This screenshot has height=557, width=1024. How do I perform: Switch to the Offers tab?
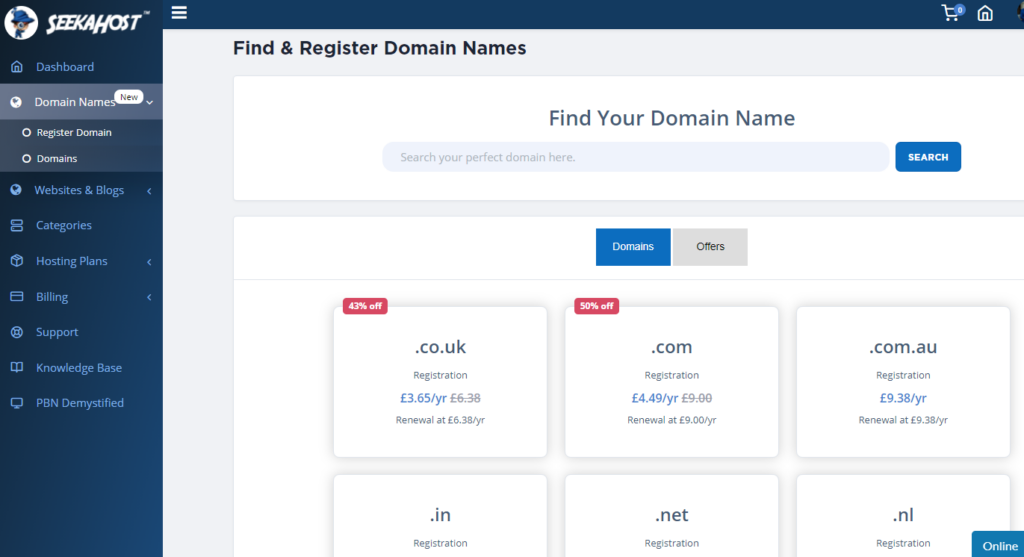(x=710, y=247)
